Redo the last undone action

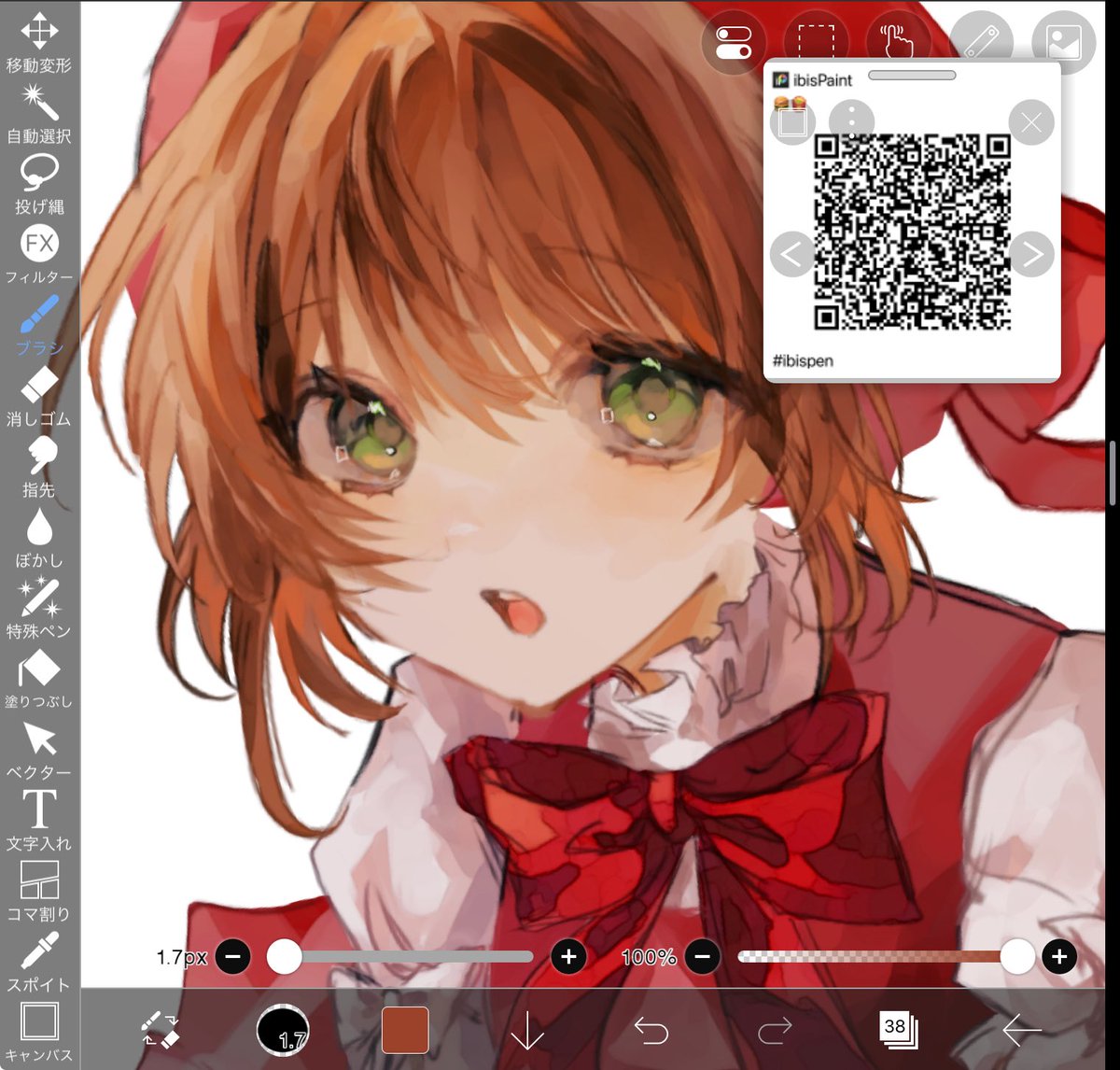click(774, 1030)
